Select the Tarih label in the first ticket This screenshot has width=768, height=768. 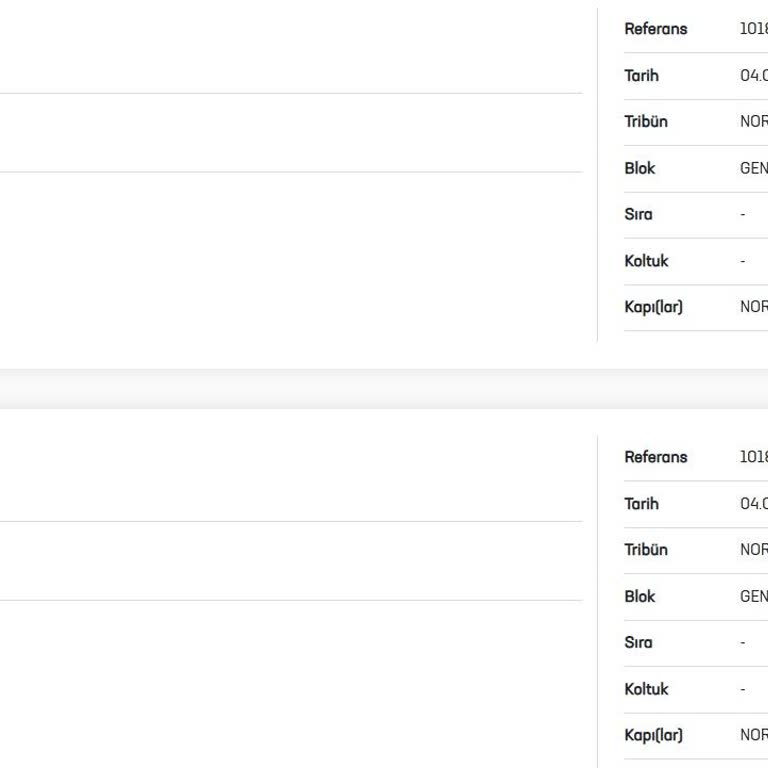pos(641,76)
